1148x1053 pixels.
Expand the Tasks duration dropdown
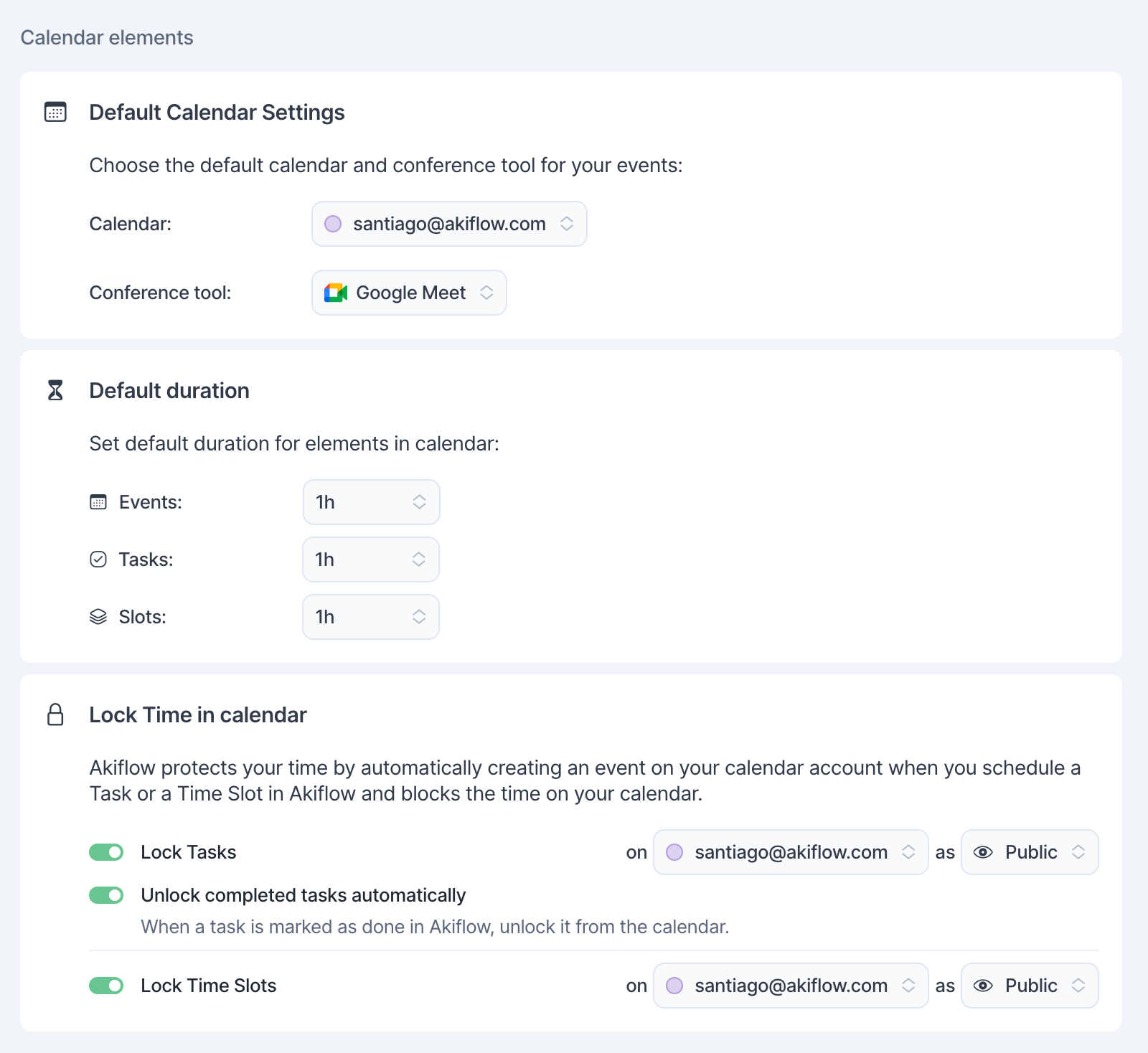click(371, 559)
